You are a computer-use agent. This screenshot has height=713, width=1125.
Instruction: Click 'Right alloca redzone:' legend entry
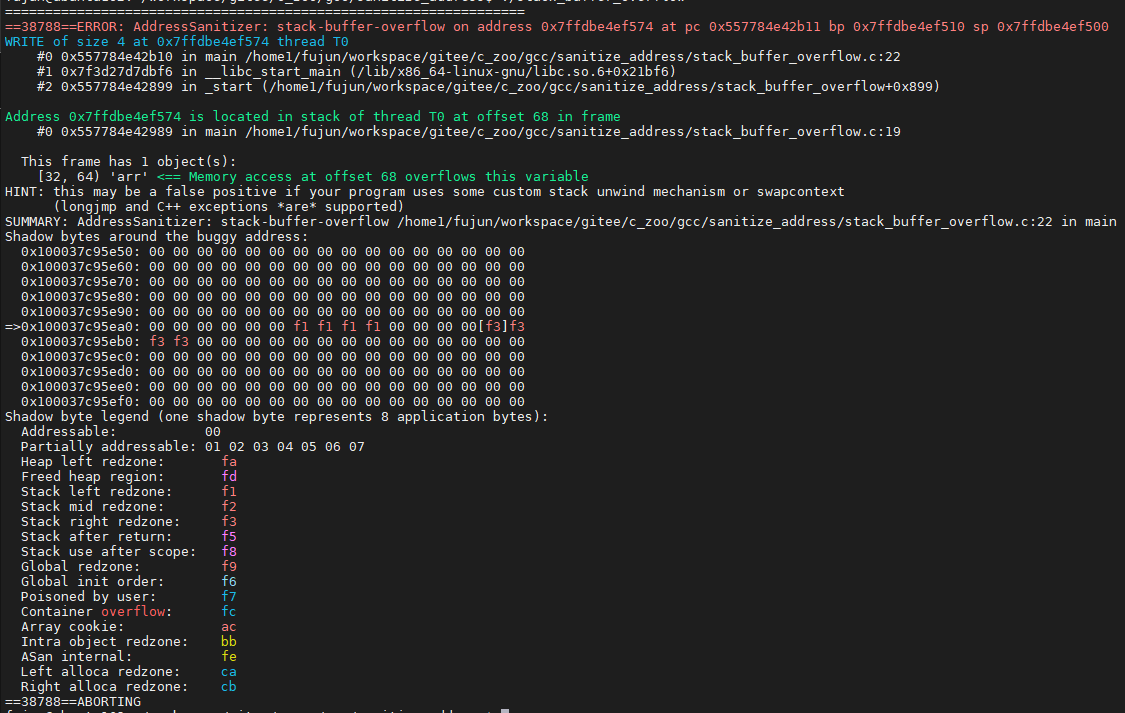104,687
